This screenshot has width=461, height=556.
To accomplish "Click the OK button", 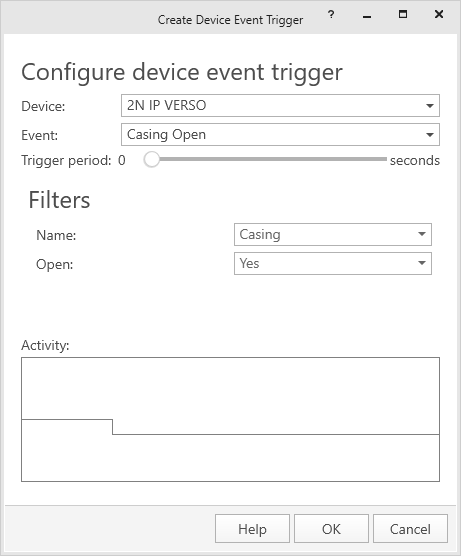I will pyautogui.click(x=331, y=529).
